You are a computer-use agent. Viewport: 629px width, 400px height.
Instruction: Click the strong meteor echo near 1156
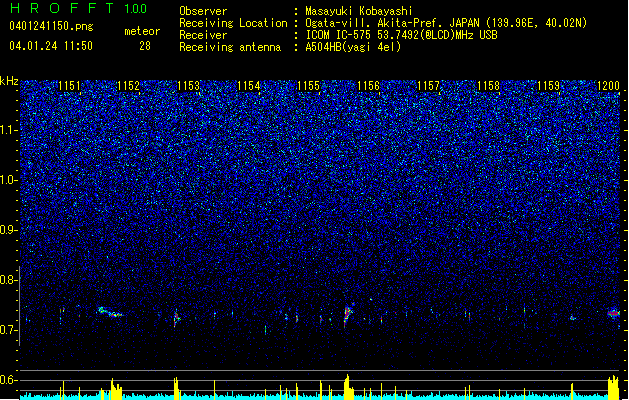[x=348, y=315]
